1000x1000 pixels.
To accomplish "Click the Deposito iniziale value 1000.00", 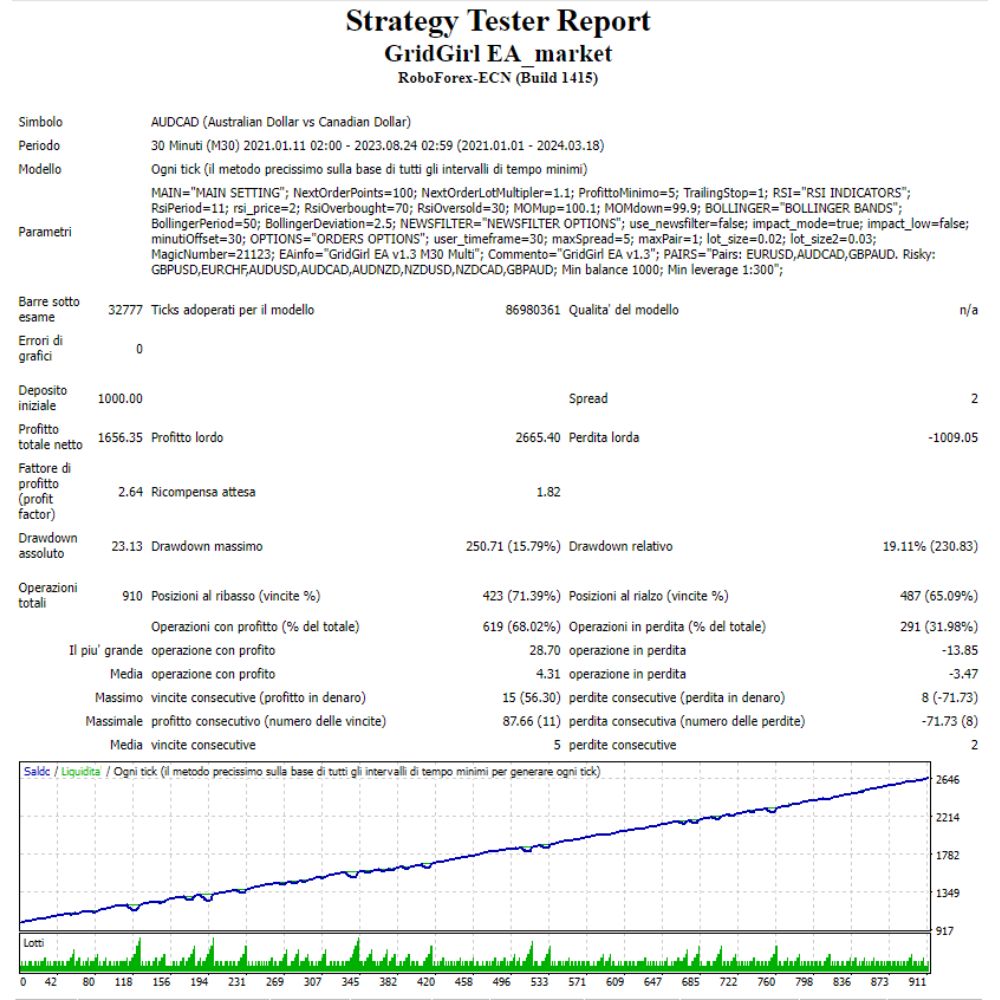I will pyautogui.click(x=120, y=399).
